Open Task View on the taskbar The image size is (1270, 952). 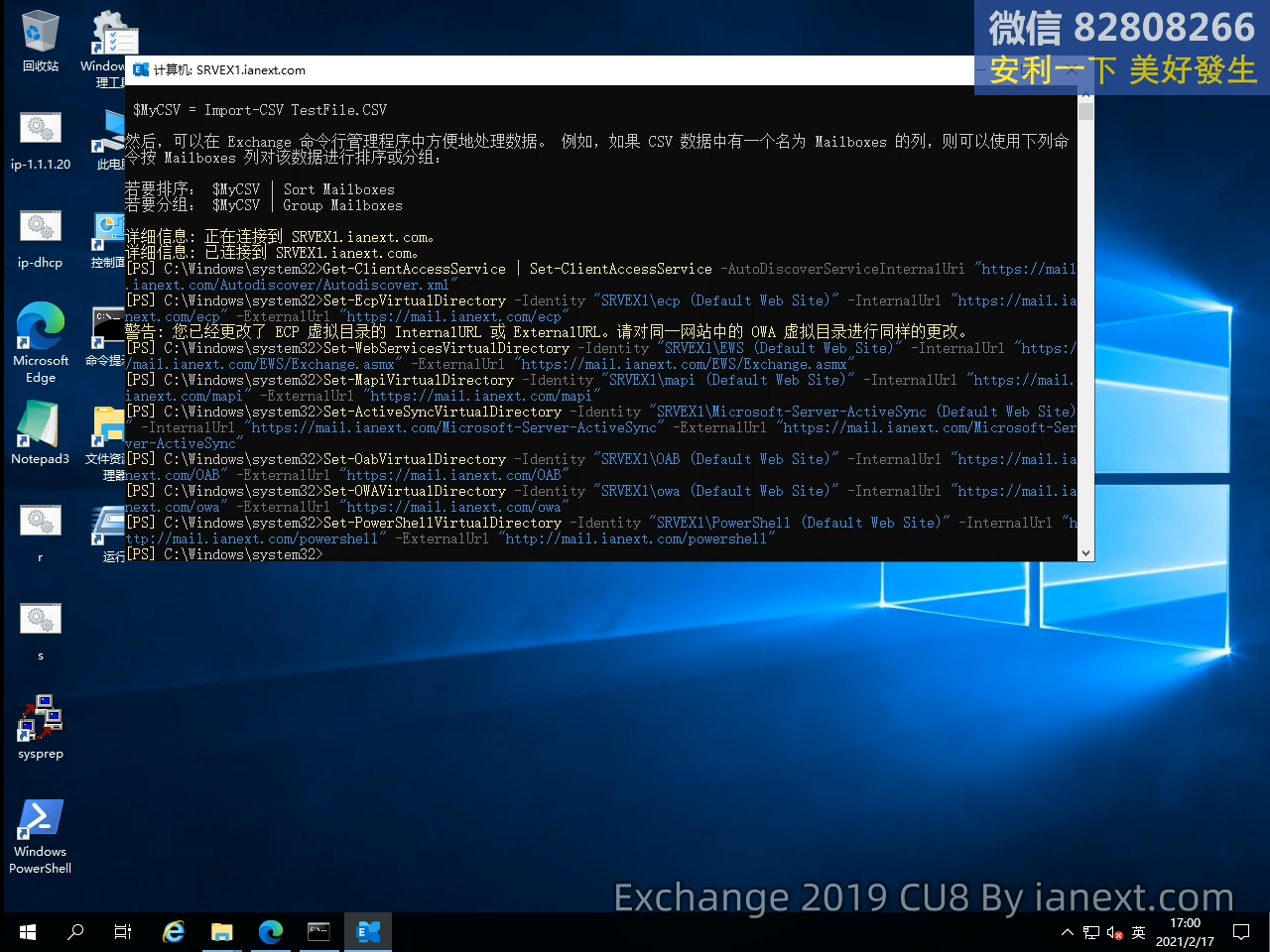click(x=123, y=932)
